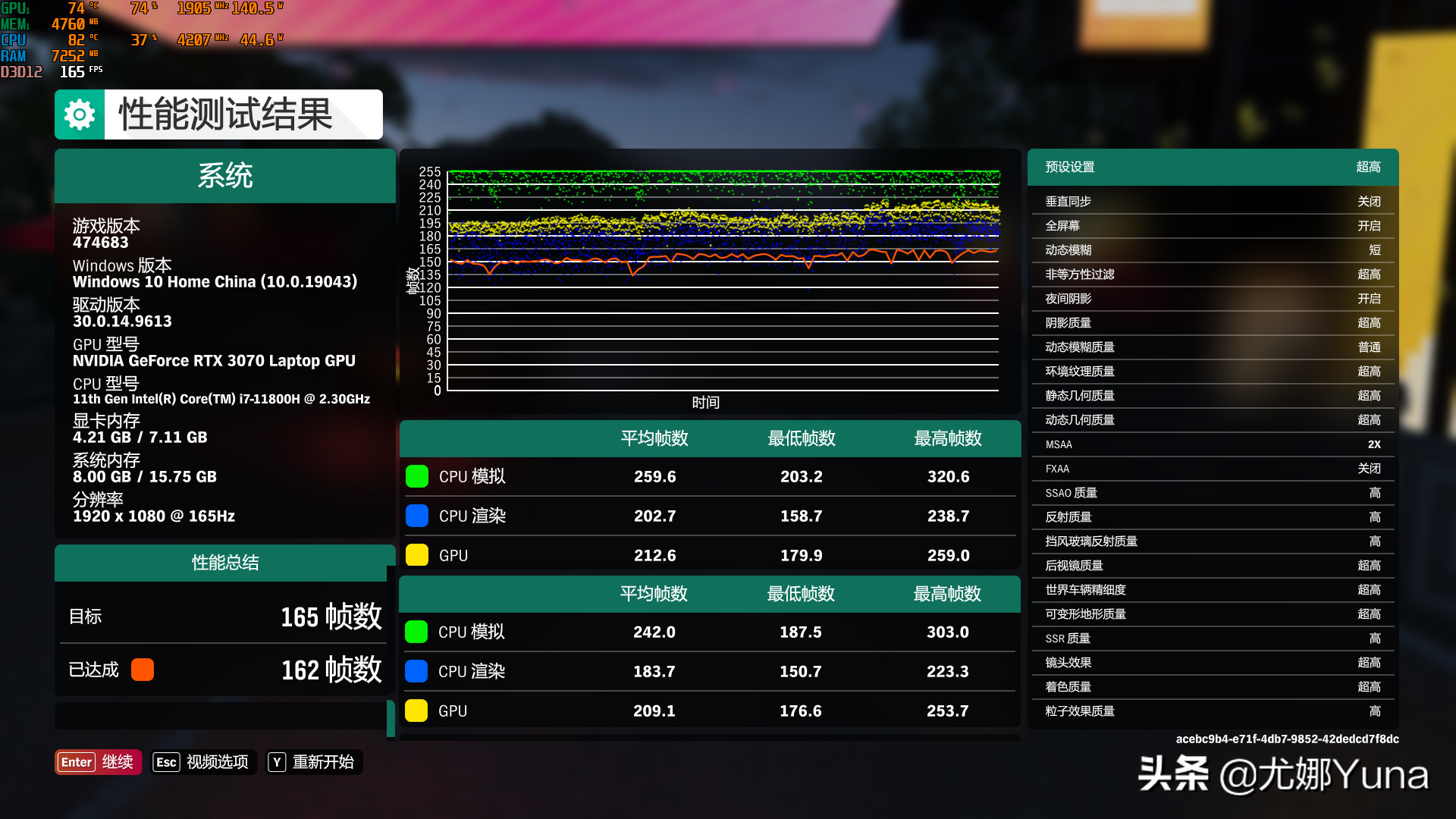Click the blue CPU 渲染 swatch with 202.7 average
The width and height of the screenshot is (1456, 819).
[417, 516]
